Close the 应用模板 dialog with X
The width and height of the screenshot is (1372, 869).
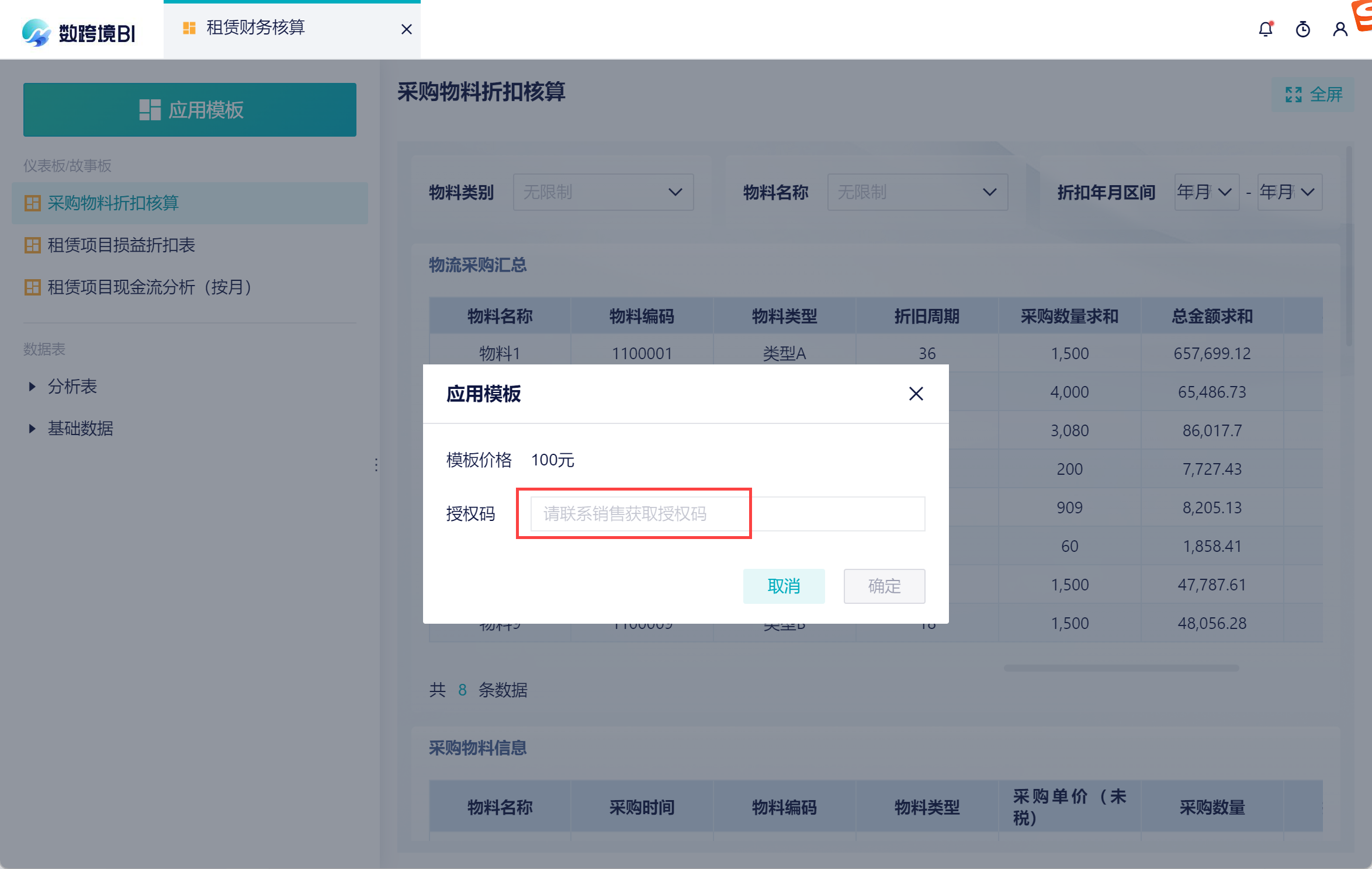(x=916, y=394)
